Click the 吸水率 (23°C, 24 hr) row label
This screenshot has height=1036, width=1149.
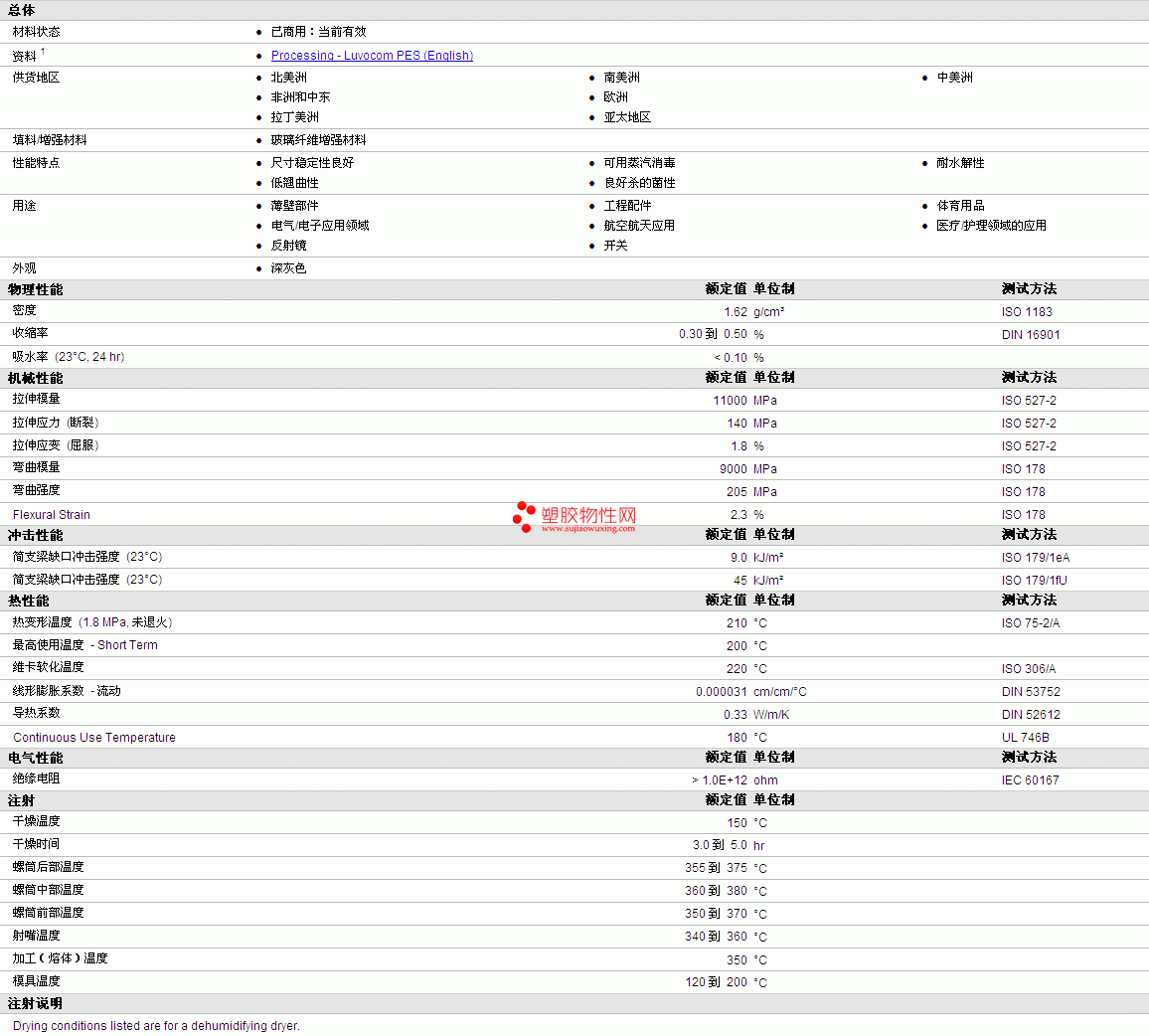tap(69, 357)
